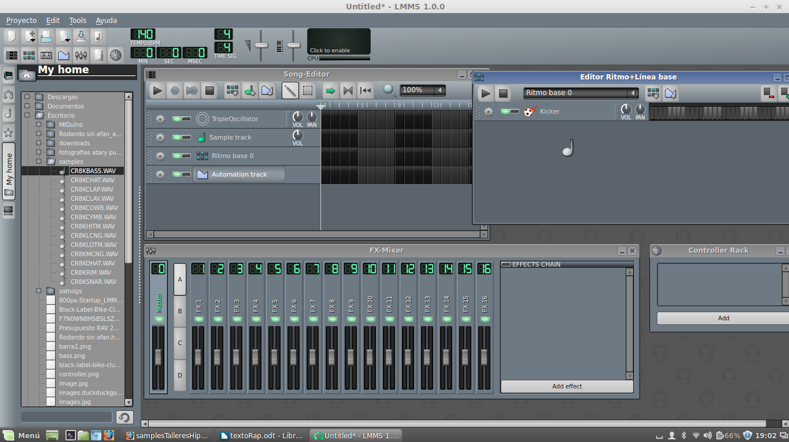Show Automation Editor via main toolbar icon

(x=63, y=55)
